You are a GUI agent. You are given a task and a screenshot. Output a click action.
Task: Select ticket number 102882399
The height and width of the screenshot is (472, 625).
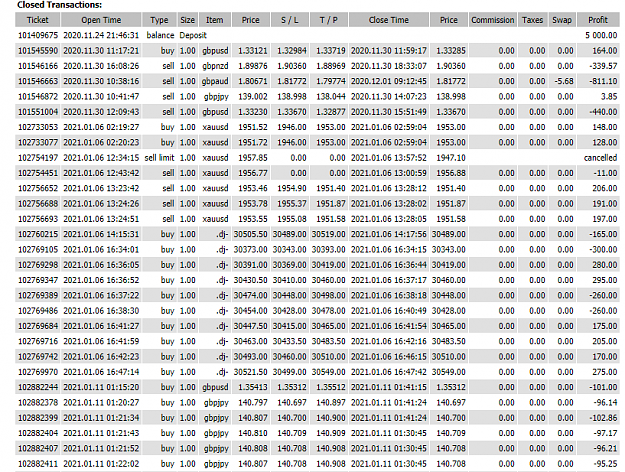38,417
